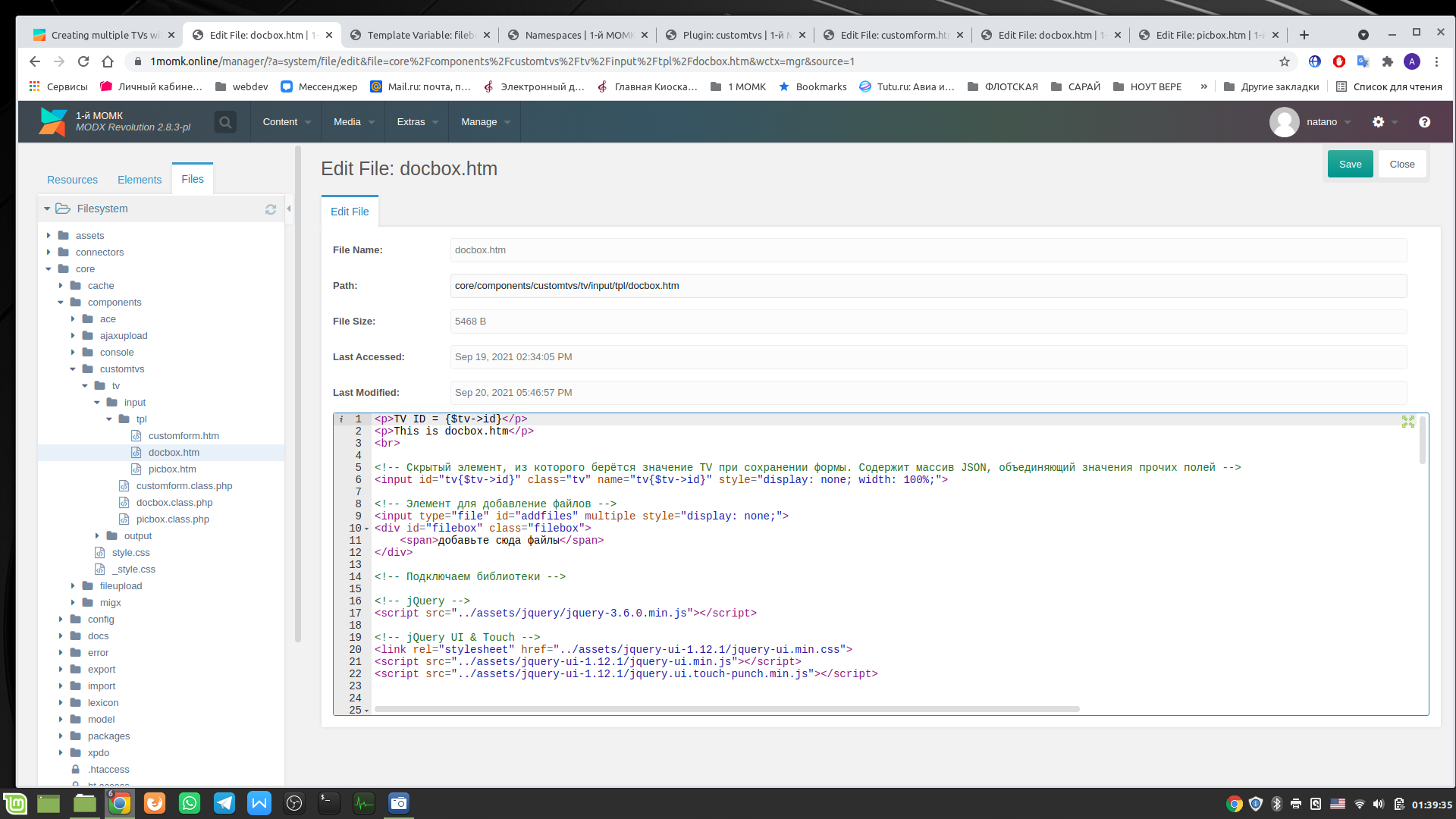Open Список для чтения reading list
This screenshot has height=819, width=1456.
pos(1389,86)
